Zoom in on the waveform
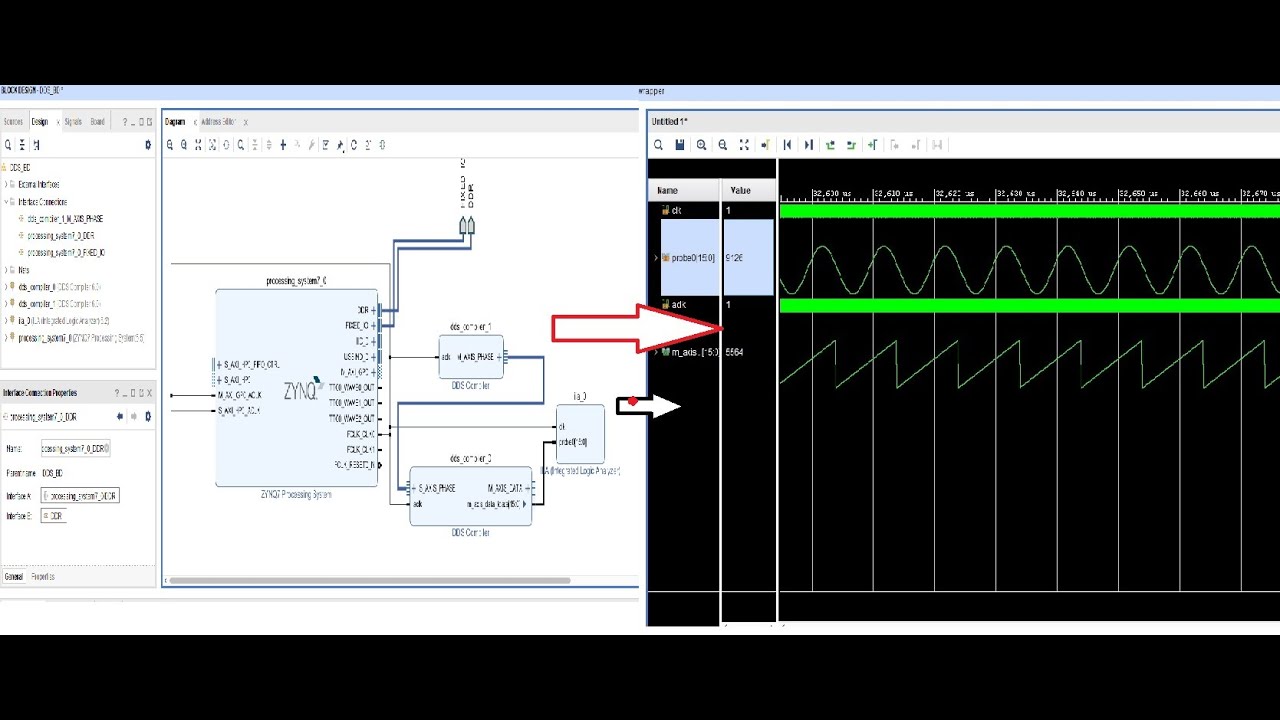Screen dimensions: 1280x720 click(x=701, y=145)
